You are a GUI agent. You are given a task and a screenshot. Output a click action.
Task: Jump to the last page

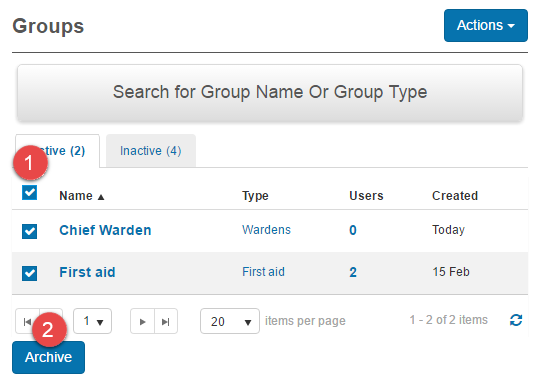[x=166, y=321]
